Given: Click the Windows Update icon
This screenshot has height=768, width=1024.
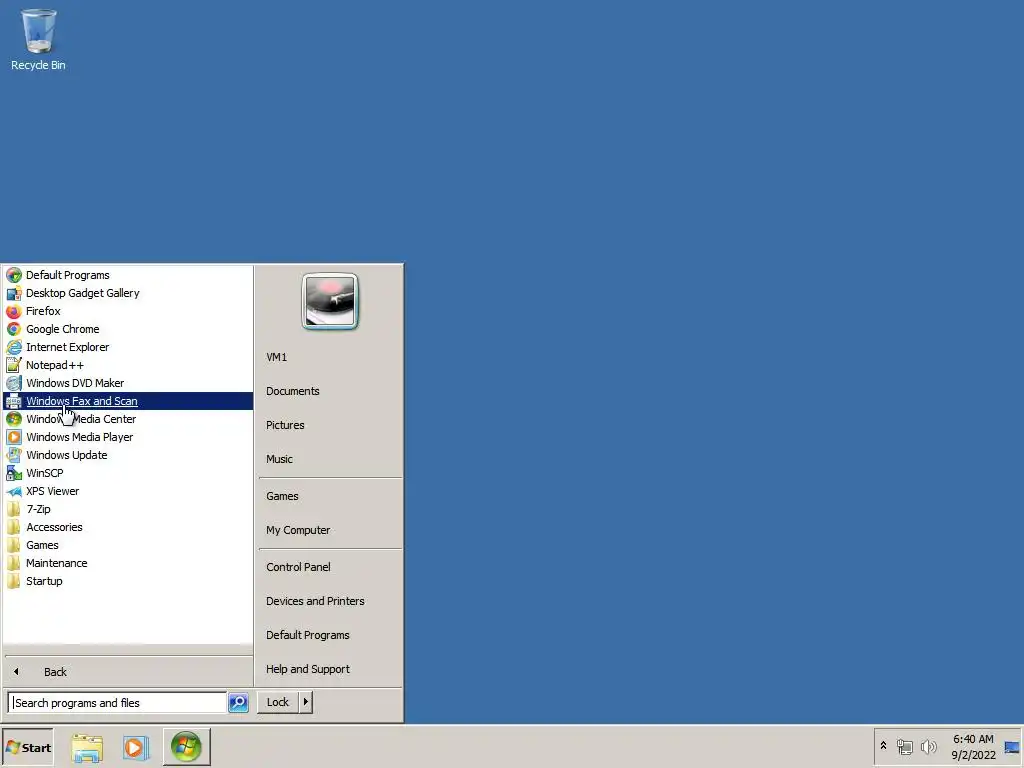Looking at the screenshot, I should (14, 455).
